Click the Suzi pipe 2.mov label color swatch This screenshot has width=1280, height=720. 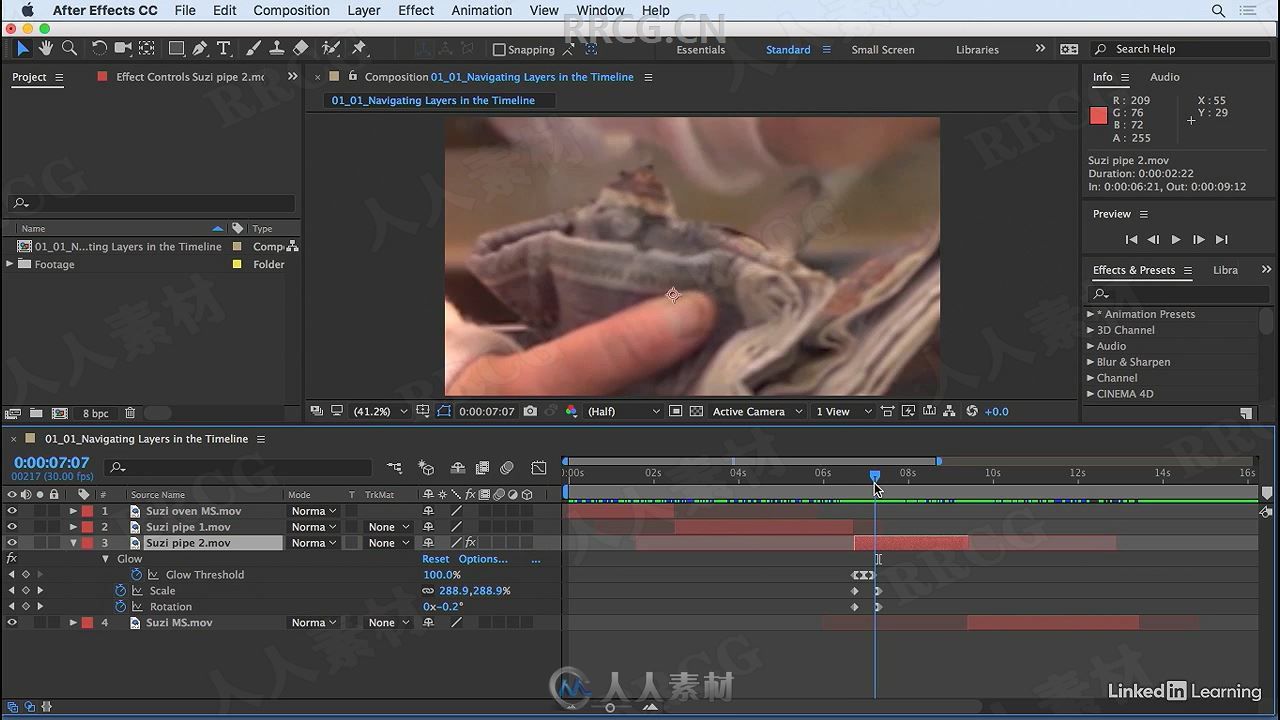point(87,543)
